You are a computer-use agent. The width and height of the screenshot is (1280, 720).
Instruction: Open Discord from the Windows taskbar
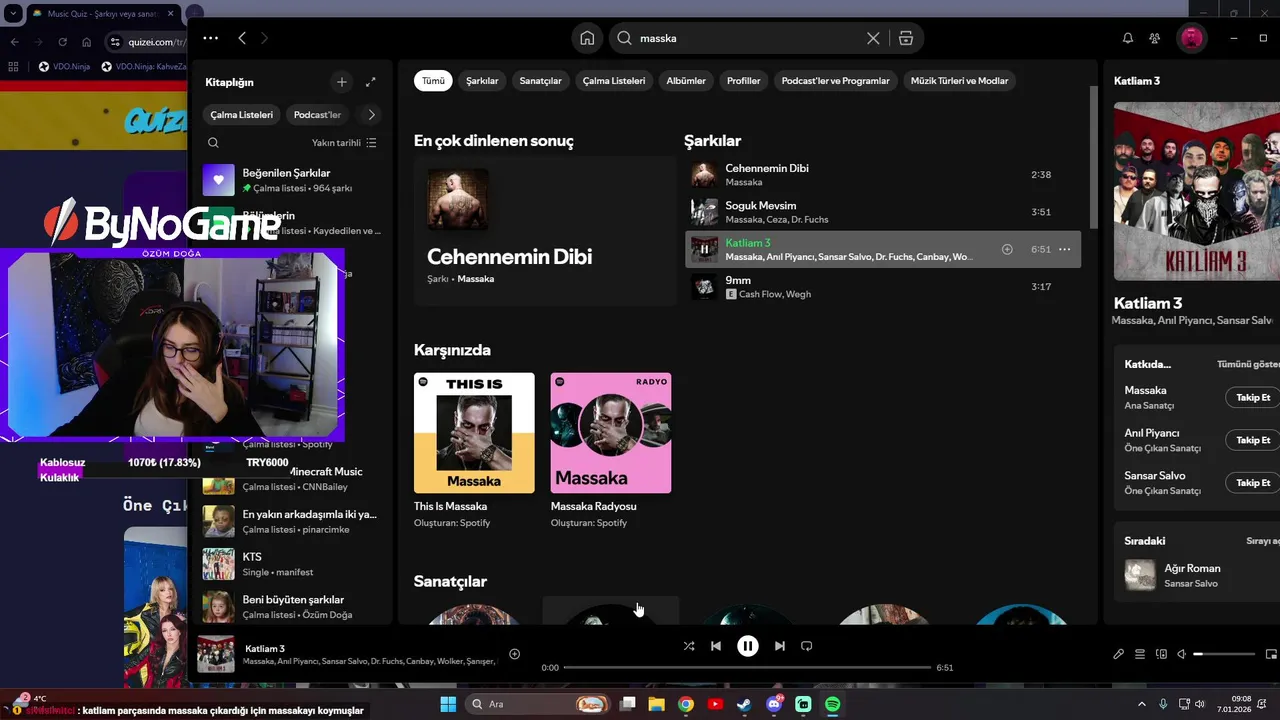click(774, 704)
